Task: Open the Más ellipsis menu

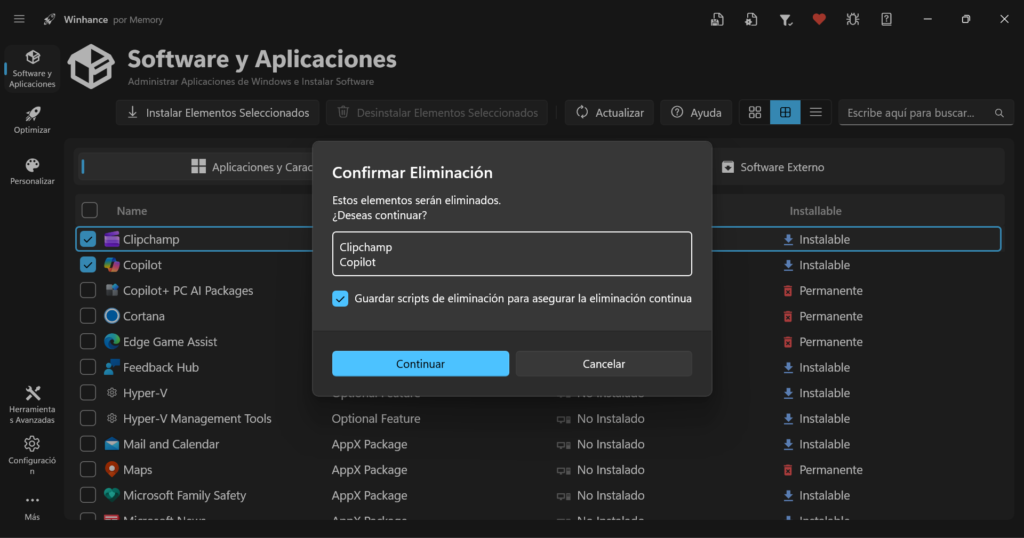Action: [32, 507]
